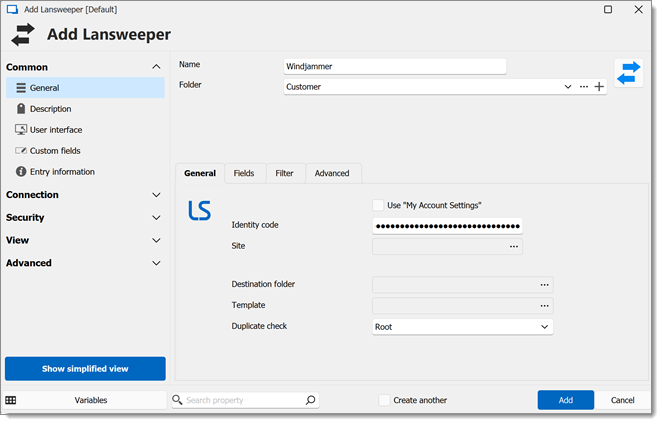Open Destination folder ellipsis button
The height and width of the screenshot is (425, 662).
click(545, 285)
